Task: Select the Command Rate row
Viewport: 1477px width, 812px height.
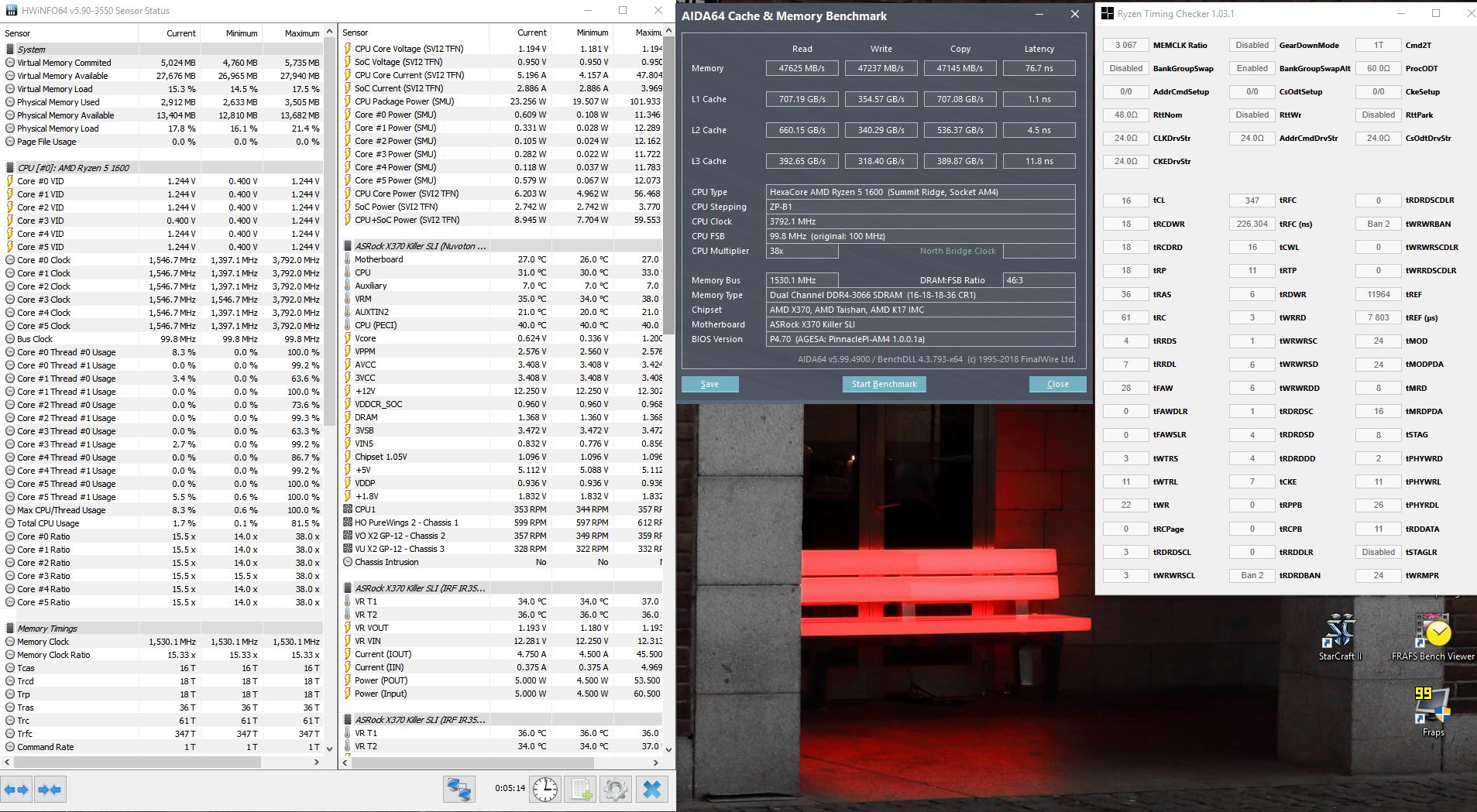Action: click(x=162, y=747)
